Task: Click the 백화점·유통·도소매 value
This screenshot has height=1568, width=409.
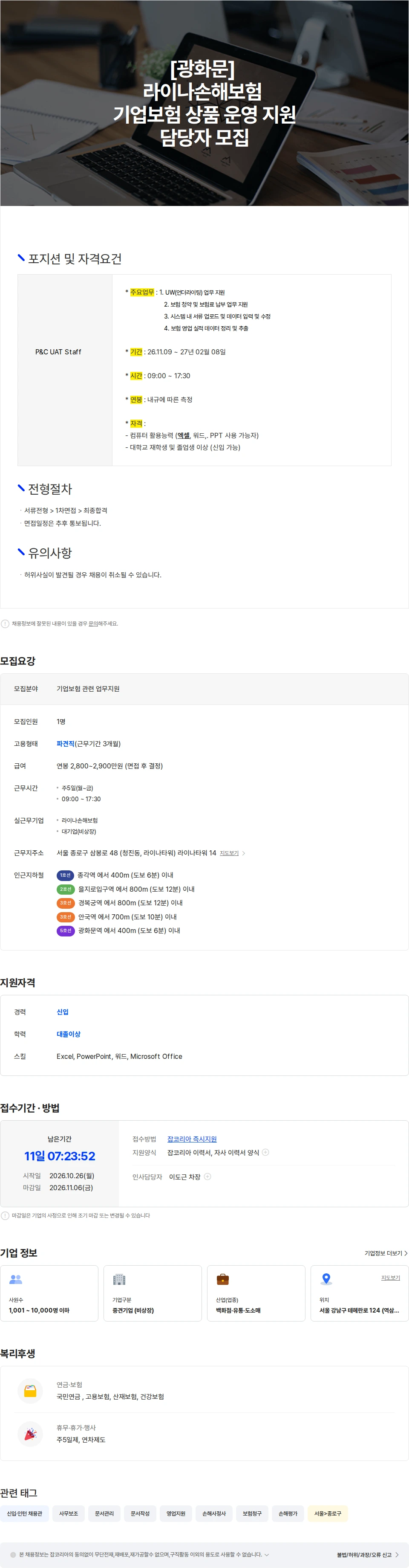Action: tap(238, 1310)
